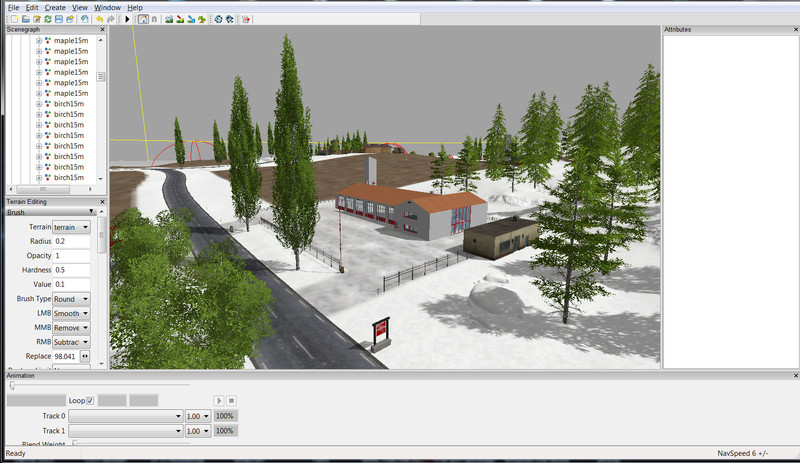800x463 pixels.
Task: Open the Create menu
Action: coord(55,7)
